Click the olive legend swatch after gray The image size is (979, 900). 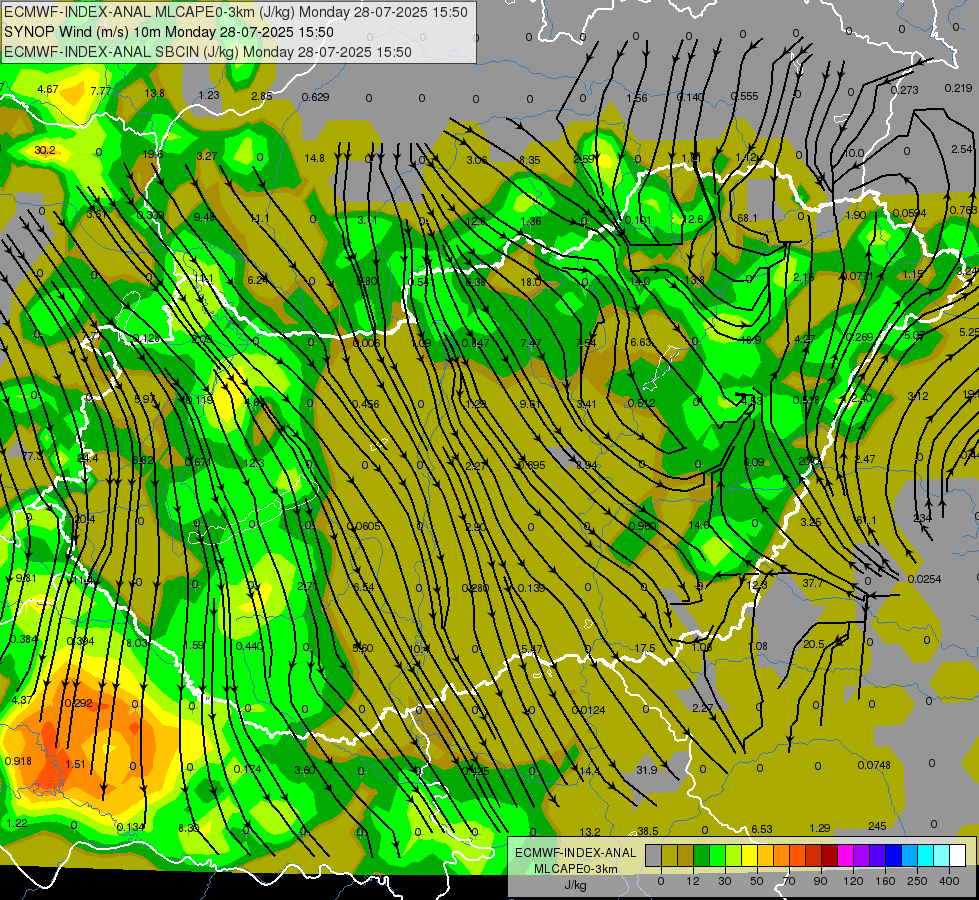click(x=669, y=855)
